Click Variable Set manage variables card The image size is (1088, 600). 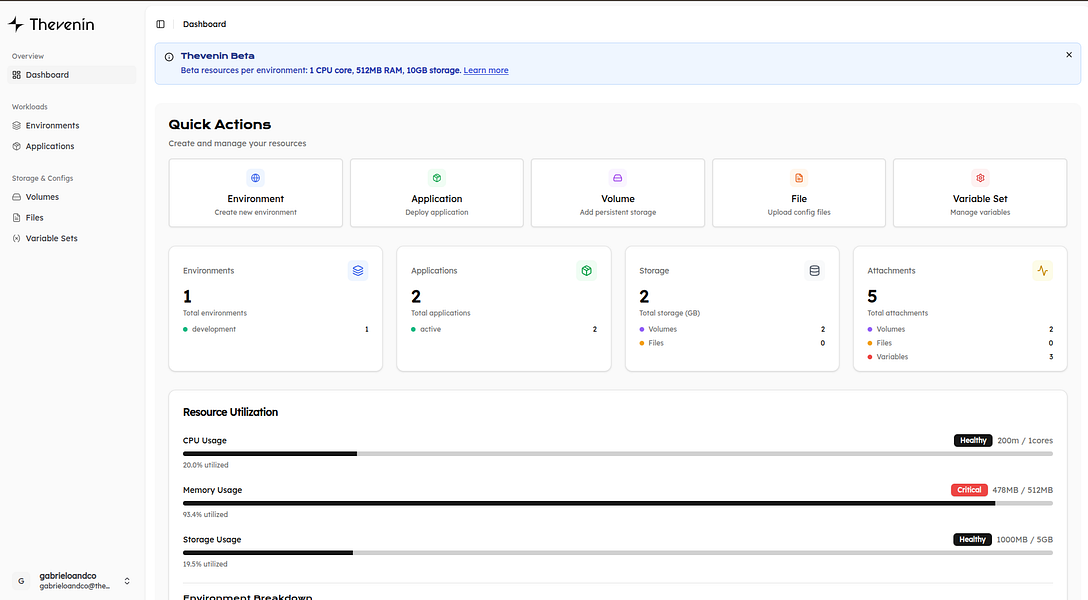point(980,193)
